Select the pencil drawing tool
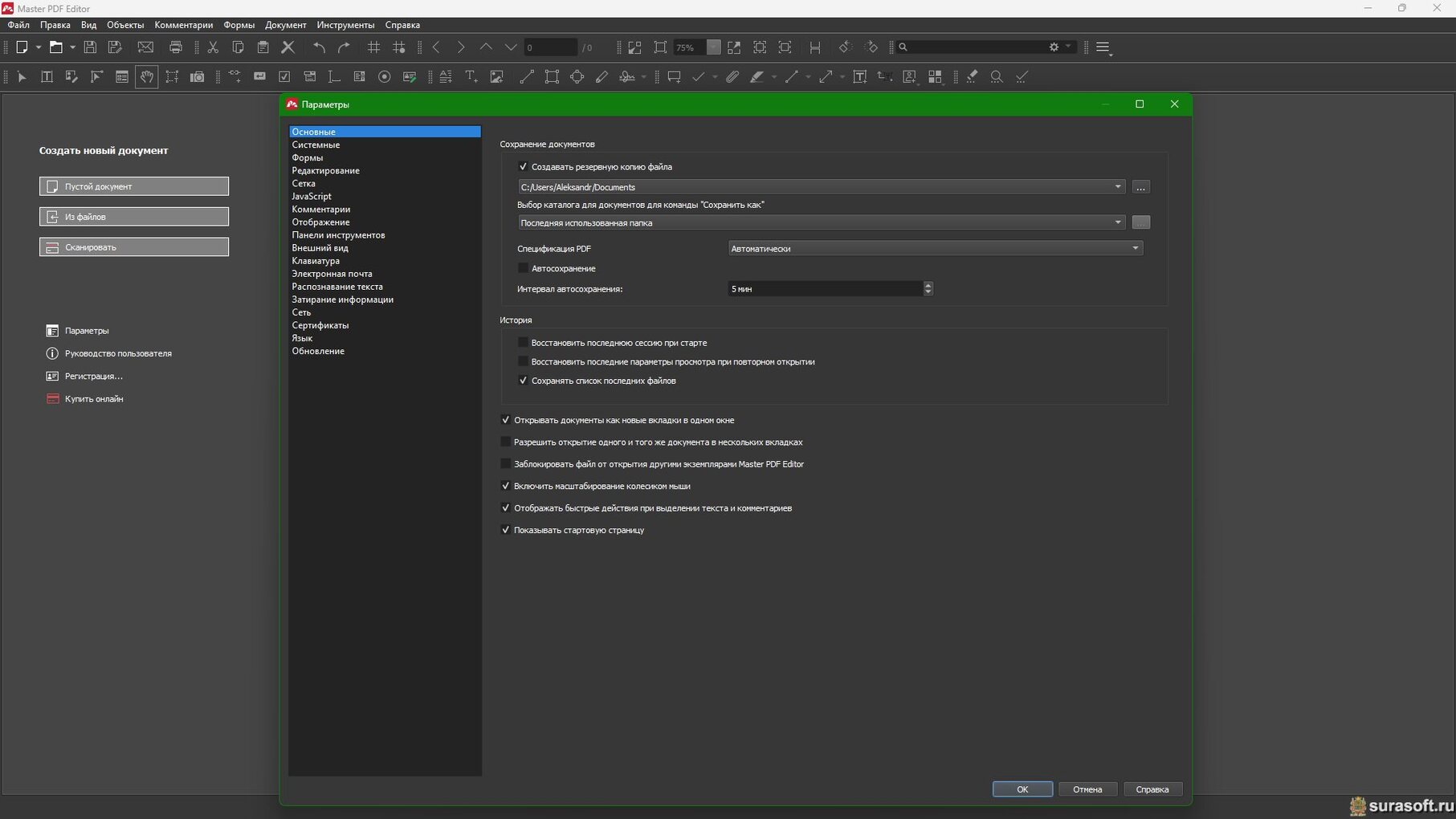Screen dimensions: 1456x819 pyautogui.click(x=602, y=77)
